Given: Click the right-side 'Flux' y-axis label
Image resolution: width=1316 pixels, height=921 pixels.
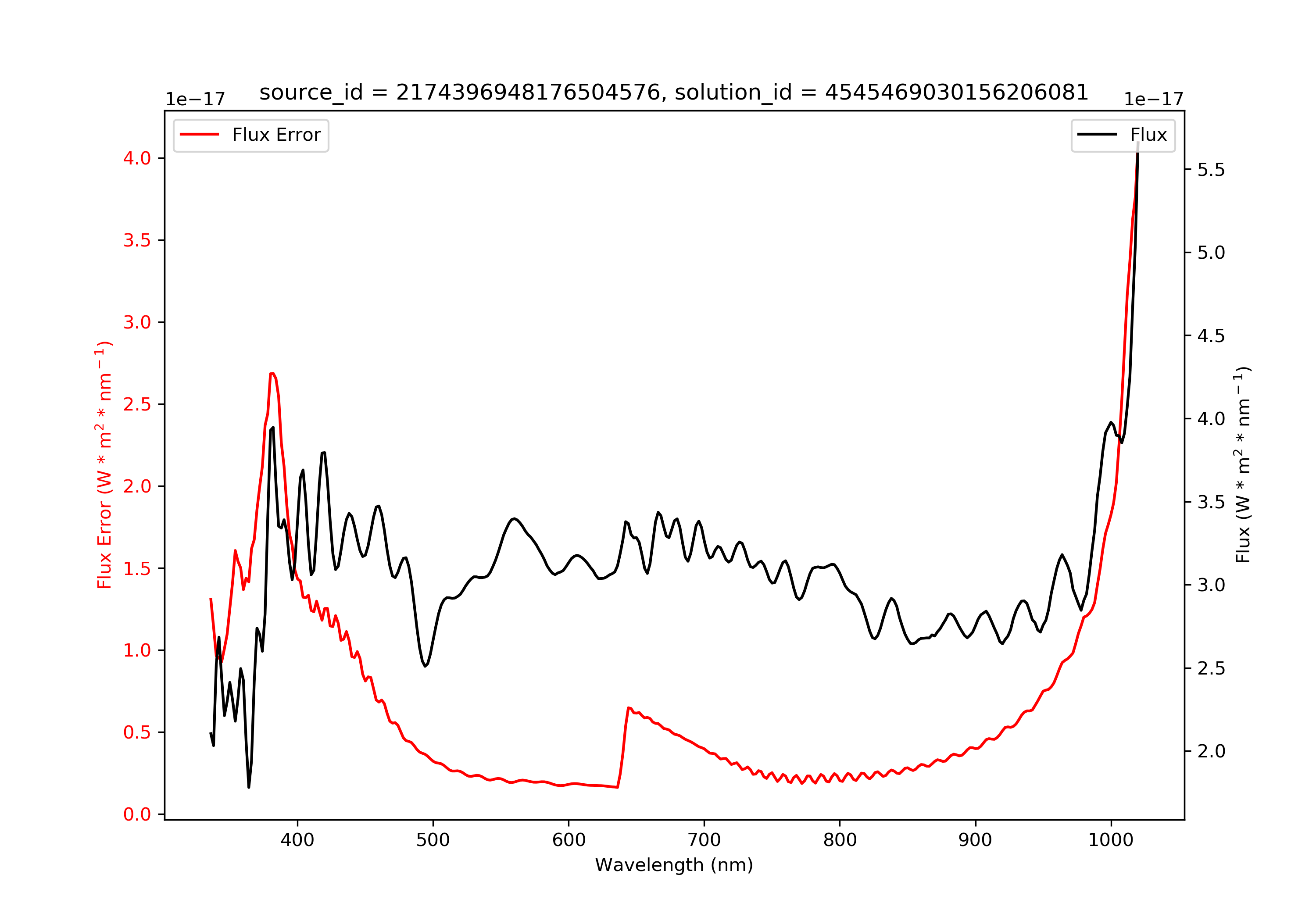Looking at the screenshot, I should pos(1243,465).
